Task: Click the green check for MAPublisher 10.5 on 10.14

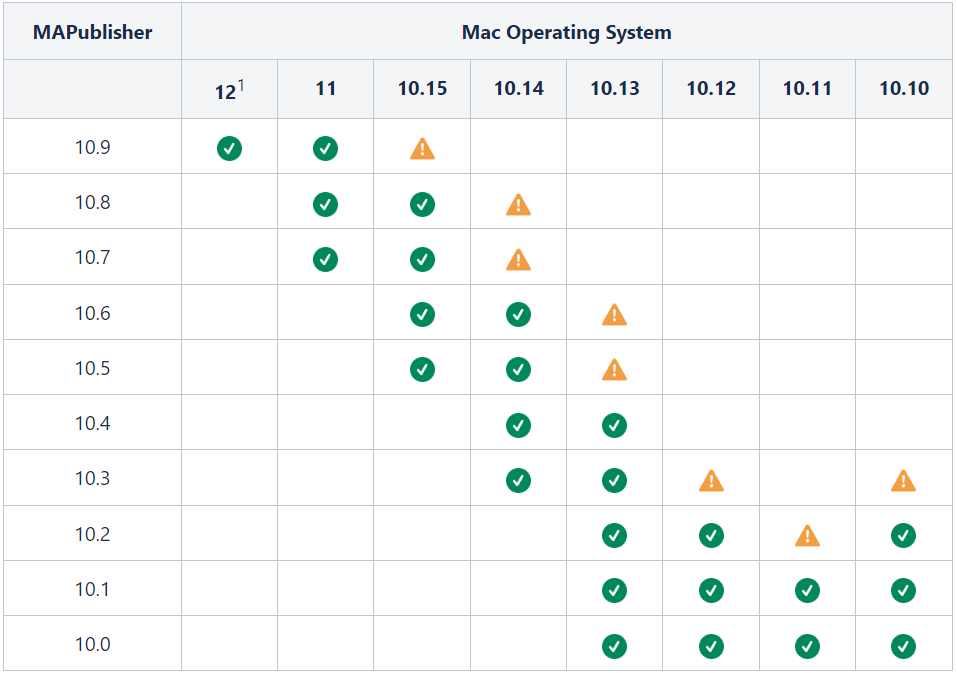Action: [x=518, y=369]
